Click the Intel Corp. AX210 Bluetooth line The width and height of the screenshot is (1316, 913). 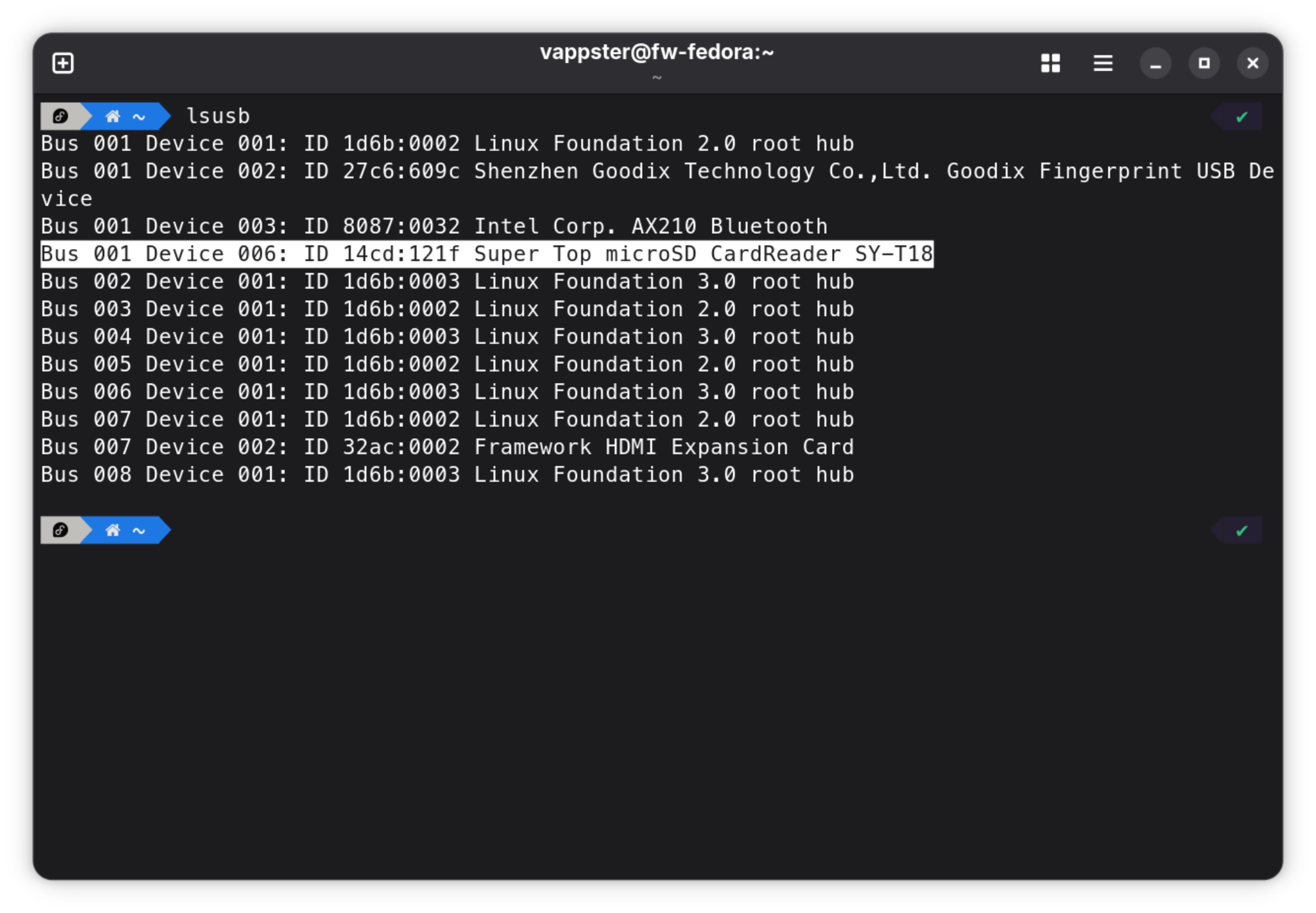click(x=434, y=226)
